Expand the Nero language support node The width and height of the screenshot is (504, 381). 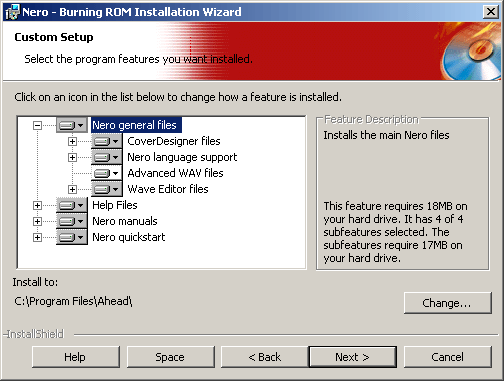[x=72, y=157]
